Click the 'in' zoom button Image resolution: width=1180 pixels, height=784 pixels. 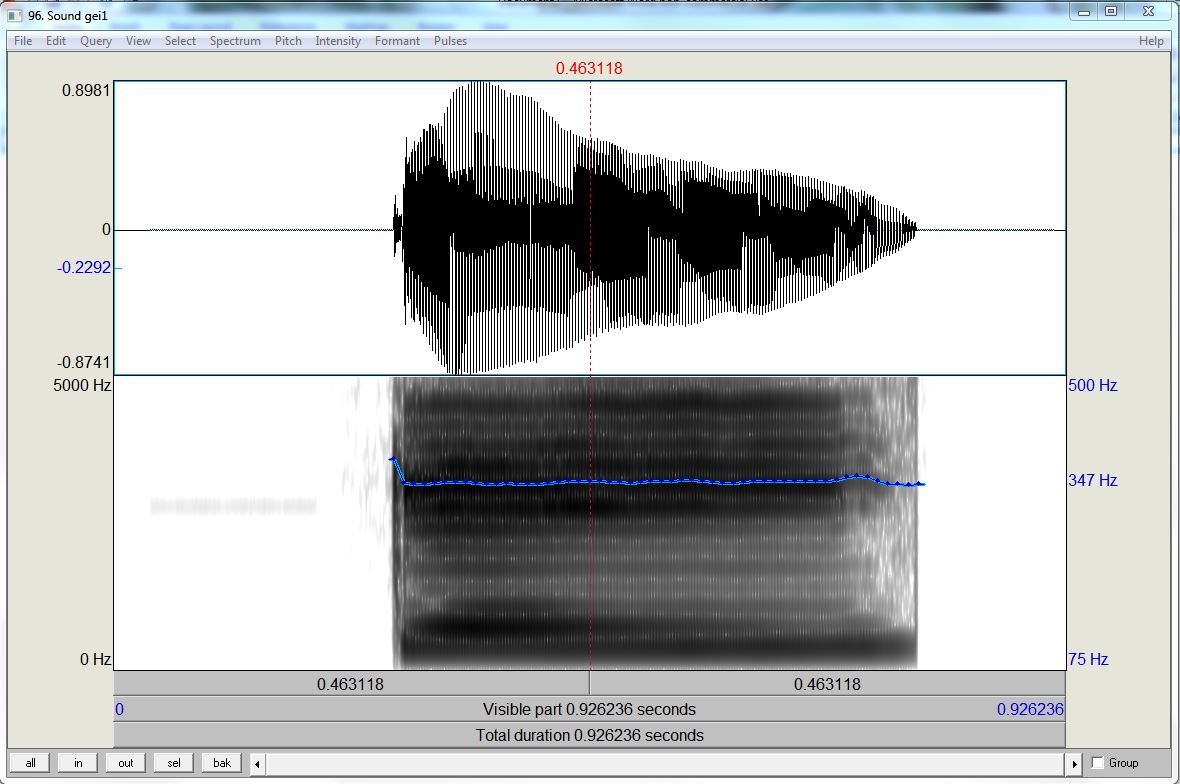click(x=78, y=763)
